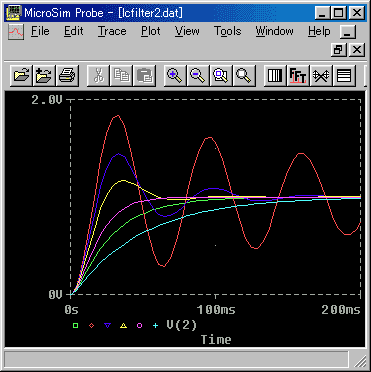Select the red diamond trace legend marker

tap(91, 325)
